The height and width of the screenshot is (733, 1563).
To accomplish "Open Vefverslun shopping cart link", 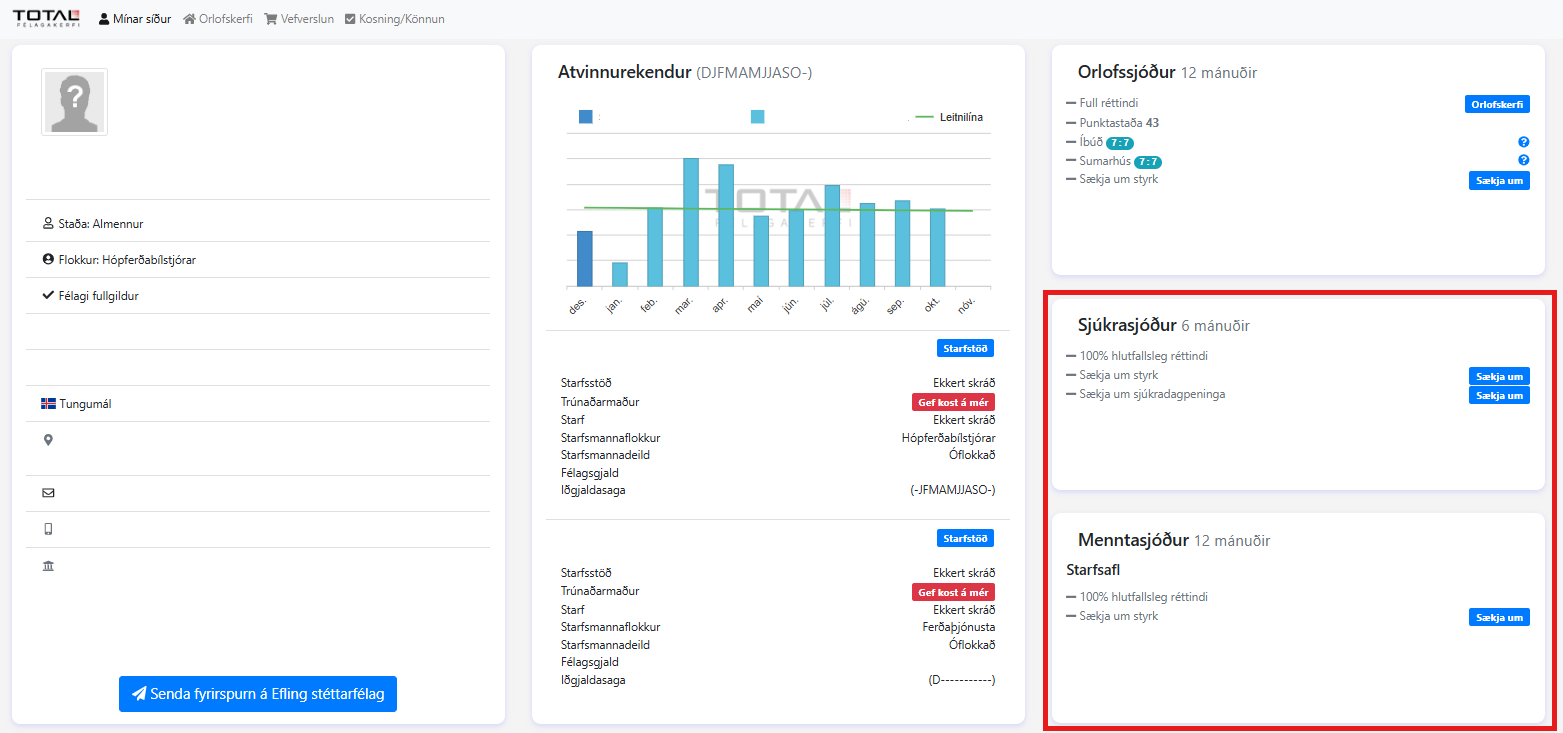I will 298,19.
